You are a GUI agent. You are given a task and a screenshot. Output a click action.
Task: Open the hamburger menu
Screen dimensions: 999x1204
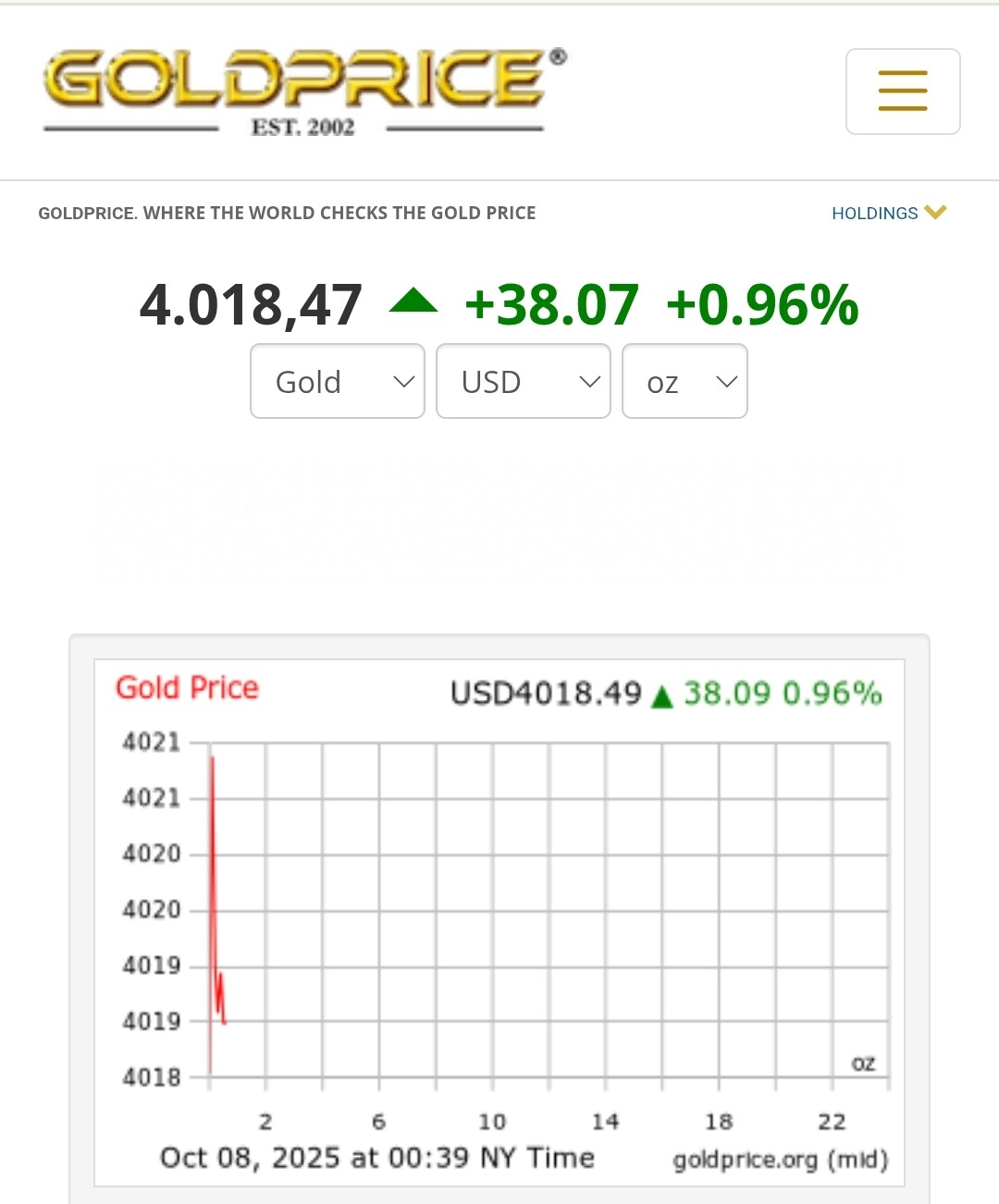pos(902,92)
